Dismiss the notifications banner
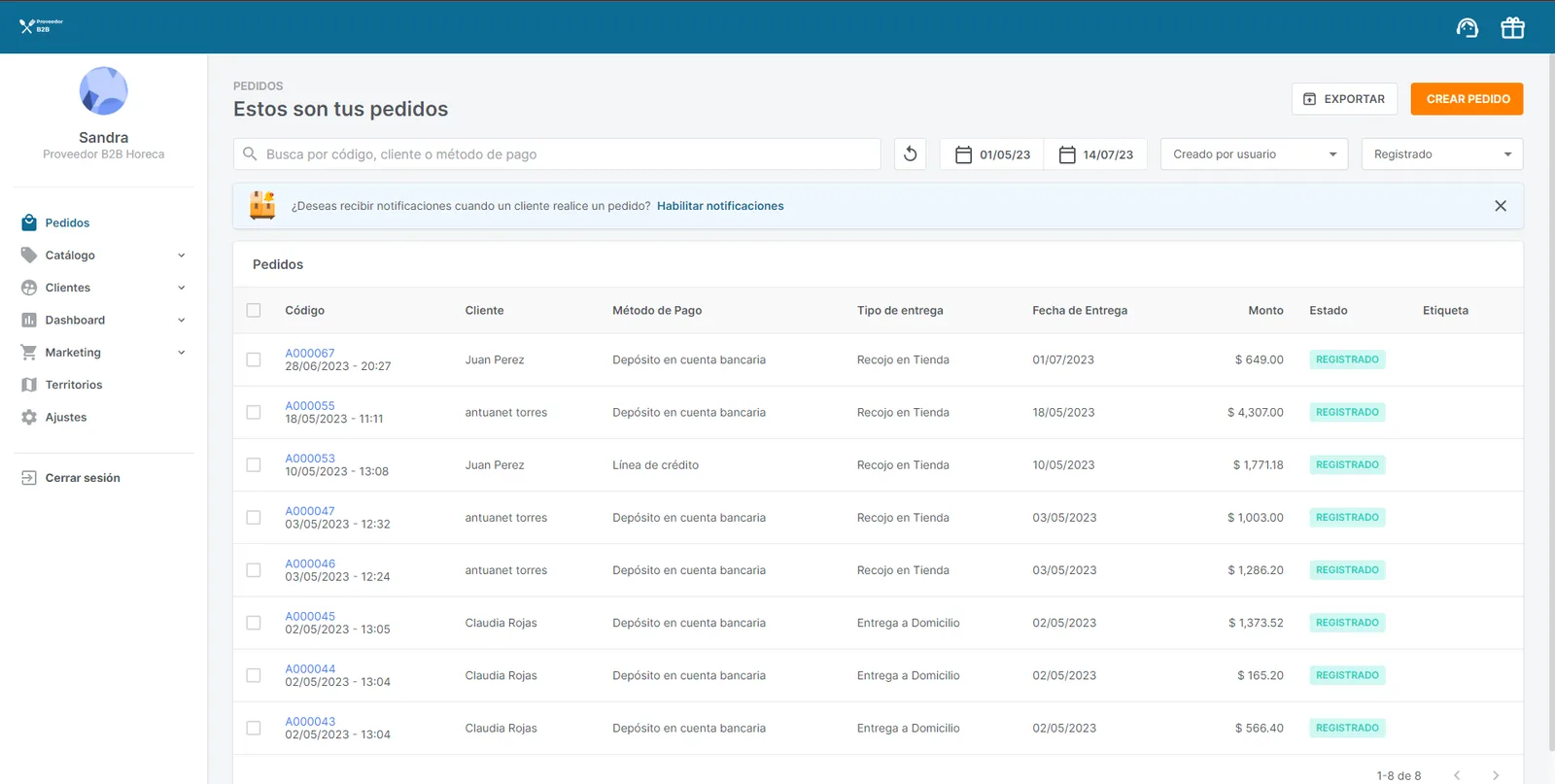 (1501, 206)
